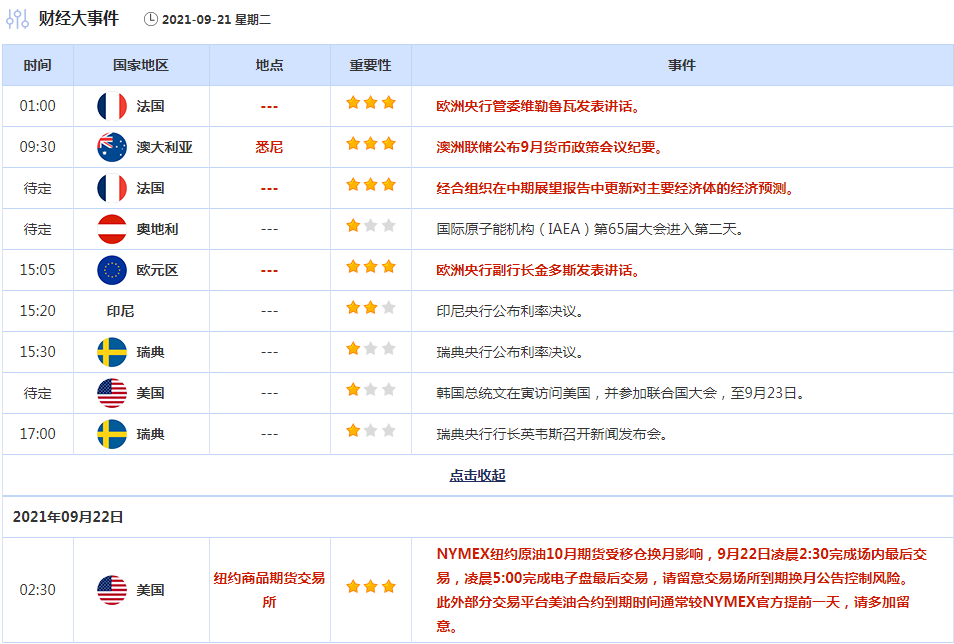Click the clock icon next to the date
Image resolution: width=954 pixels, height=644 pixels.
click(151, 19)
